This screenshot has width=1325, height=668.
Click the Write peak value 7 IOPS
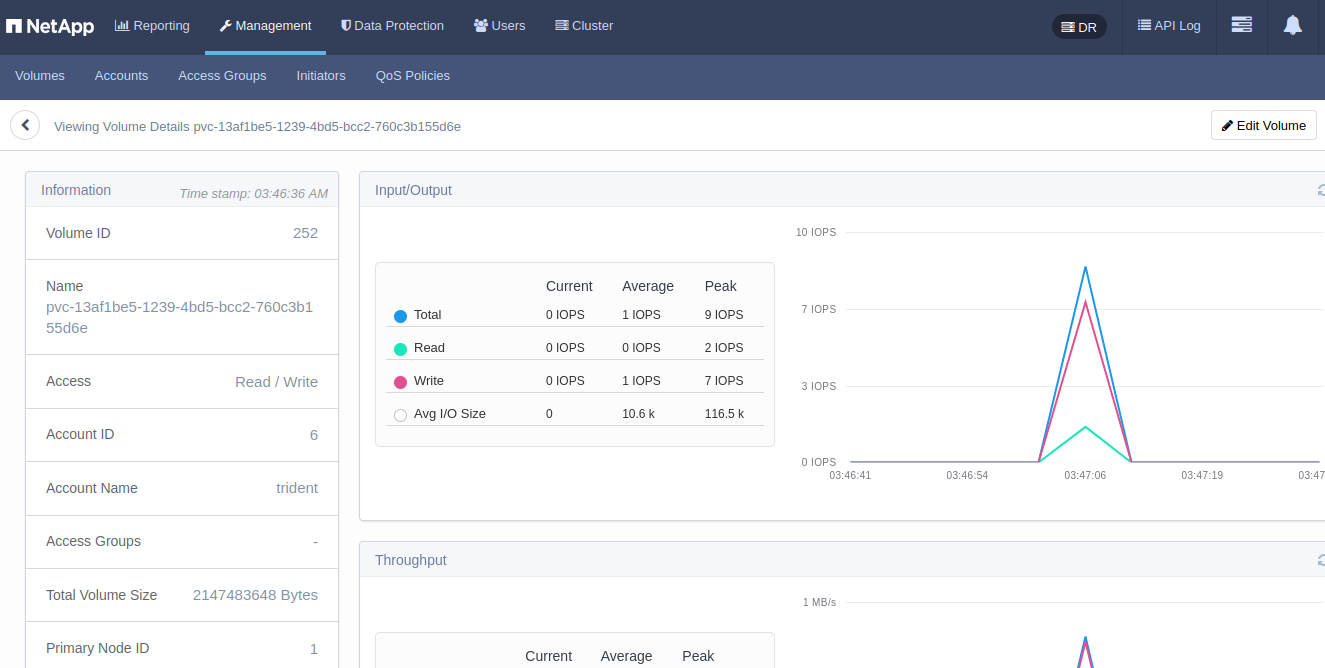[724, 381]
